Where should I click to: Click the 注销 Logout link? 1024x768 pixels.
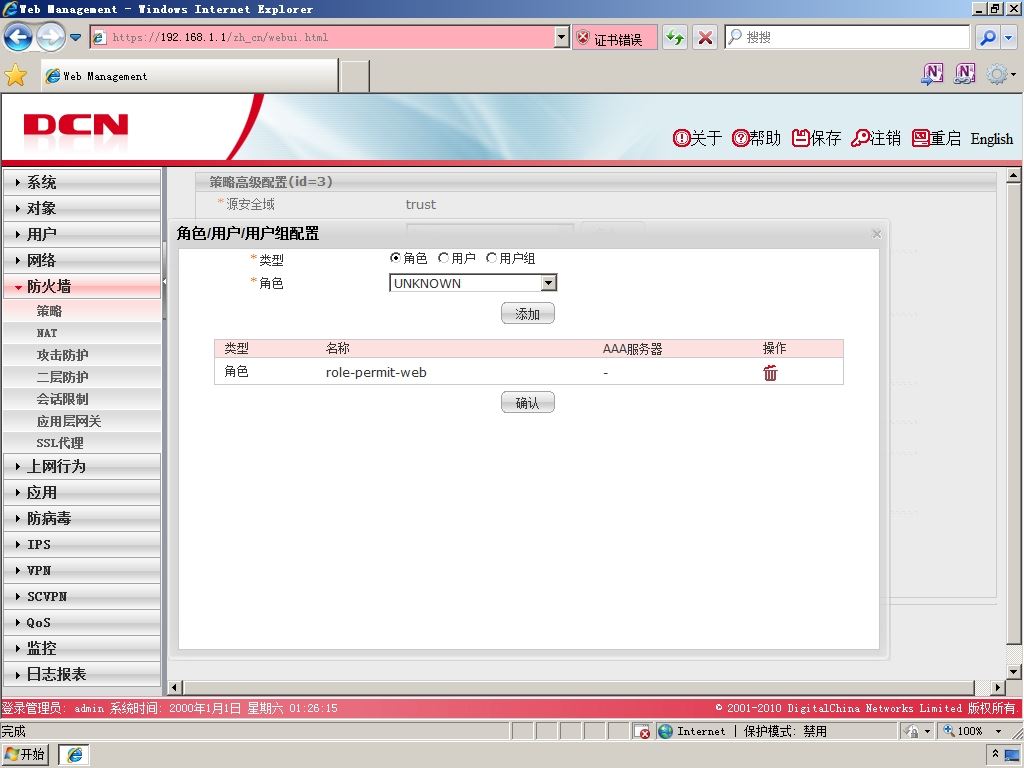pos(876,138)
